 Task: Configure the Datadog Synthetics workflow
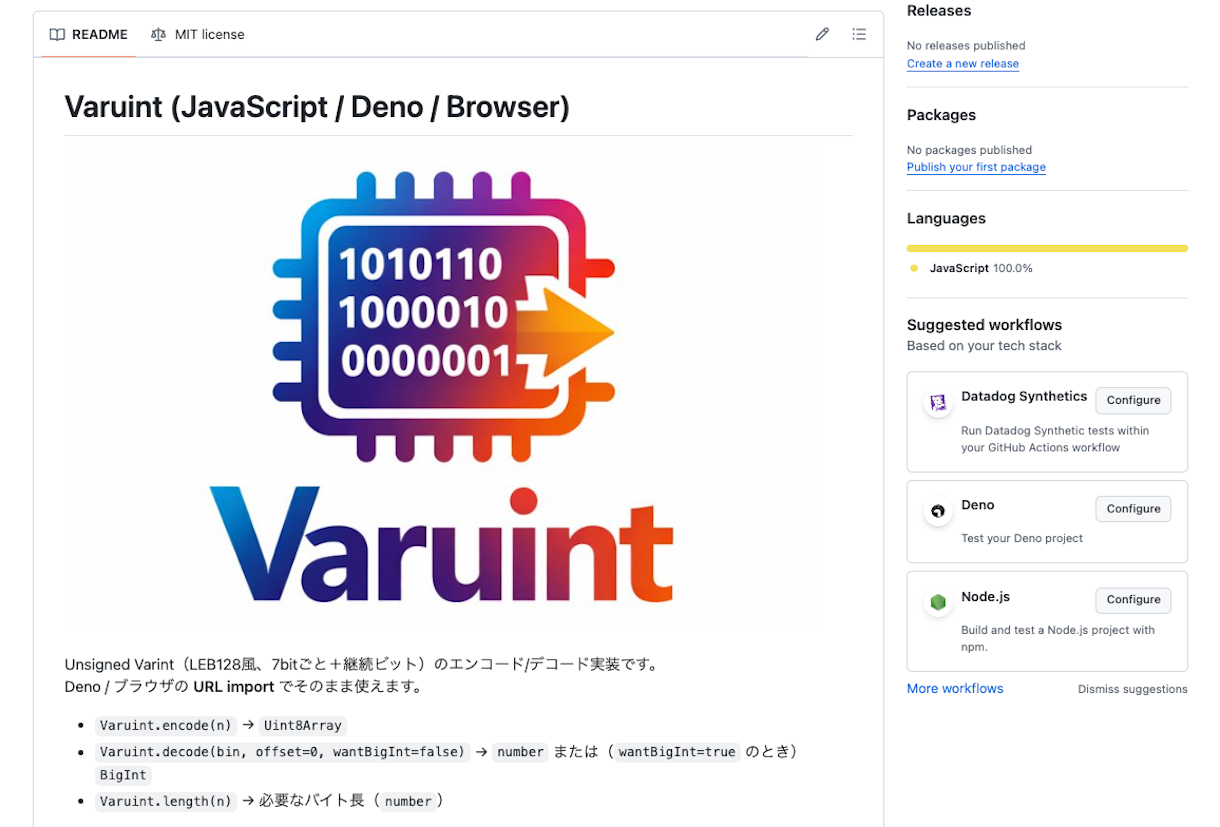(x=1133, y=400)
